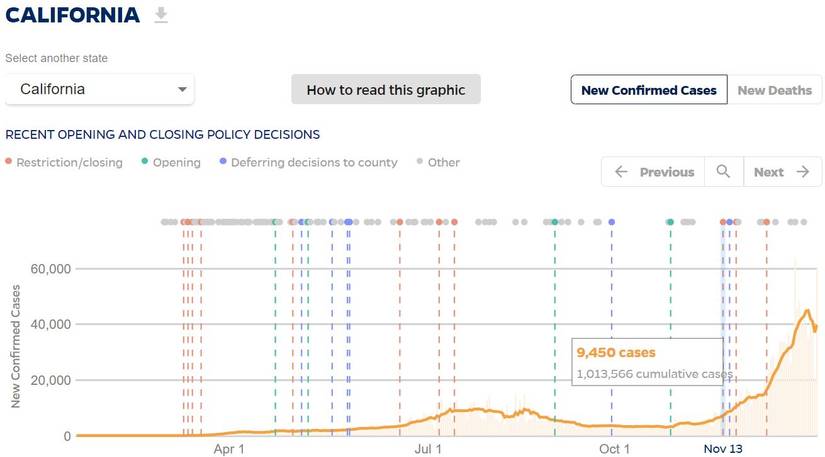This screenshot has width=825, height=457.
Task: Click the Oct 1 axis label
Action: coord(614,450)
